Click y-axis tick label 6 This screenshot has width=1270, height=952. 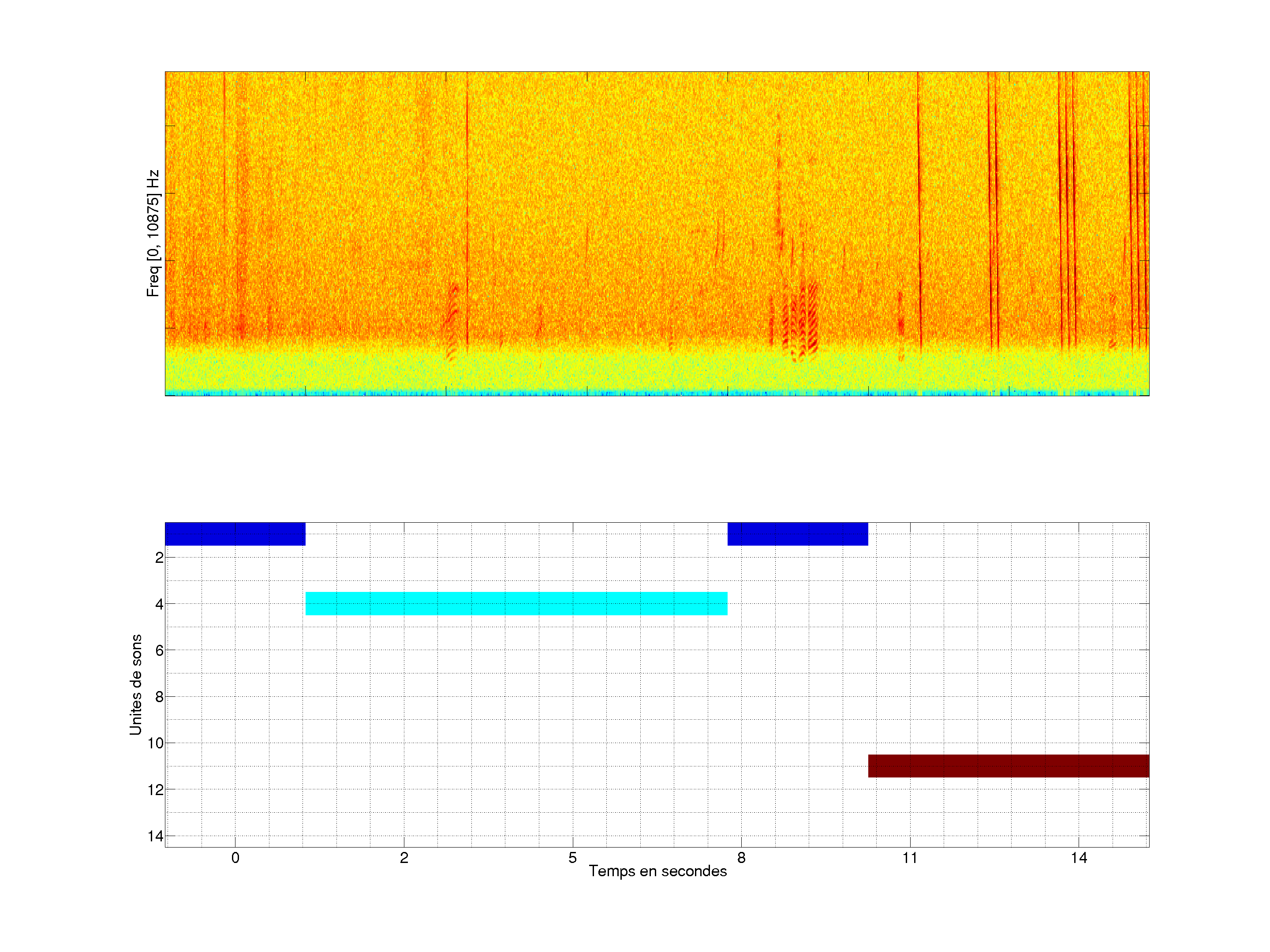(159, 650)
